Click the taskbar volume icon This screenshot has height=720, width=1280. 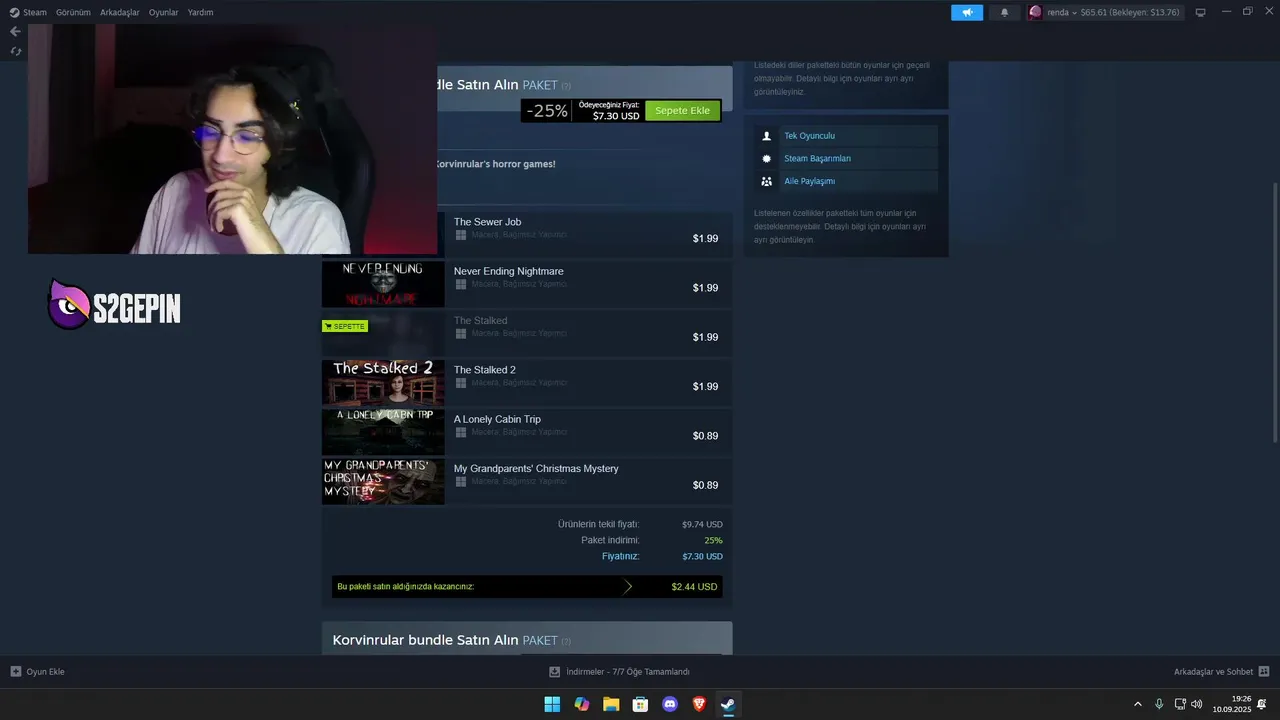[x=1197, y=704]
